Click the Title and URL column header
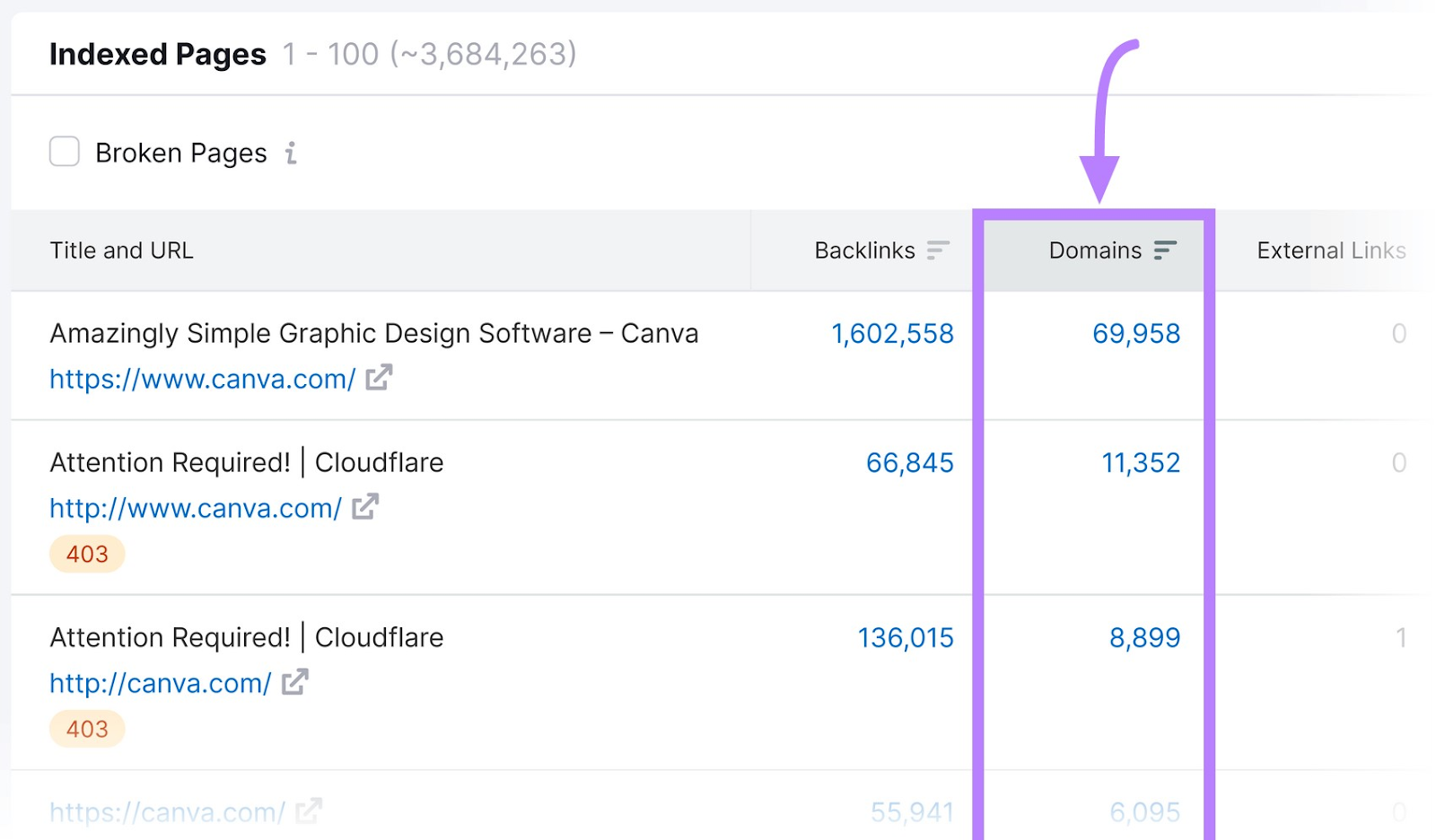This screenshot has height=840, width=1436. [x=121, y=250]
